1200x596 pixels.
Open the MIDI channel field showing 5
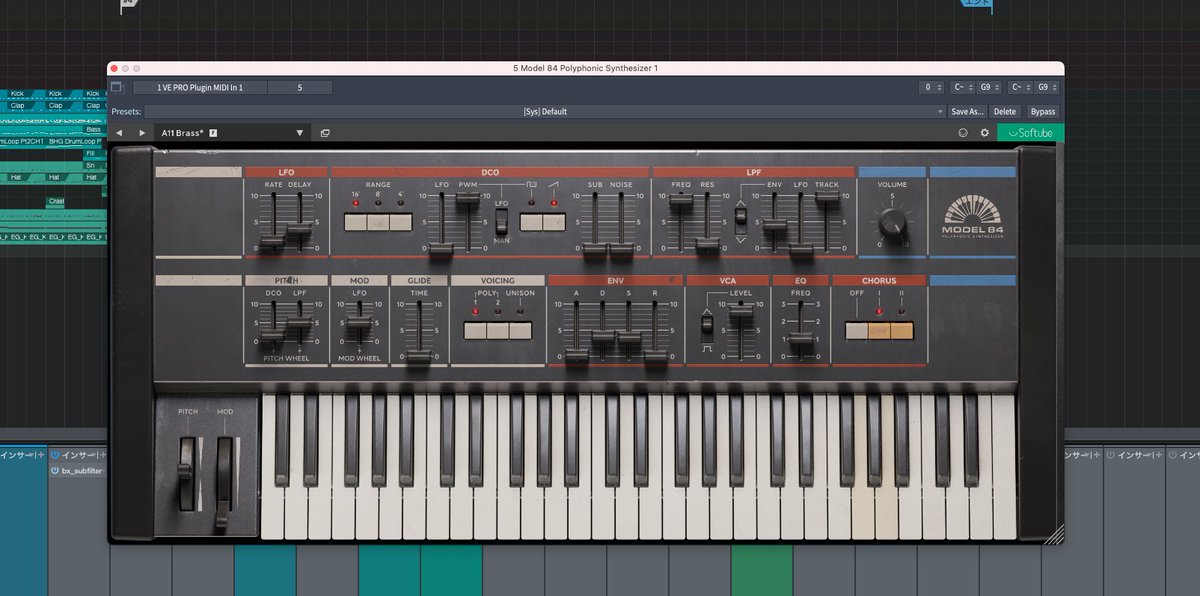click(x=300, y=88)
